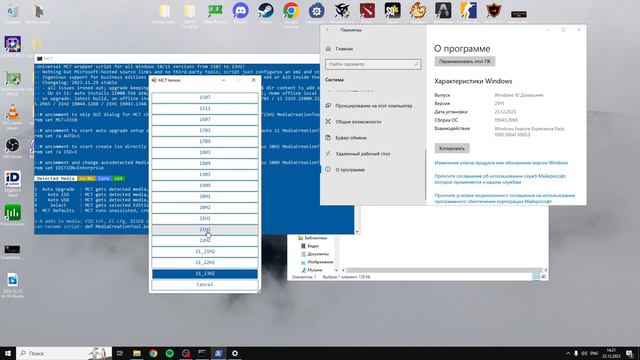Select the 1903 version button
Viewport: 640px width, 360px height.
[x=205, y=175]
